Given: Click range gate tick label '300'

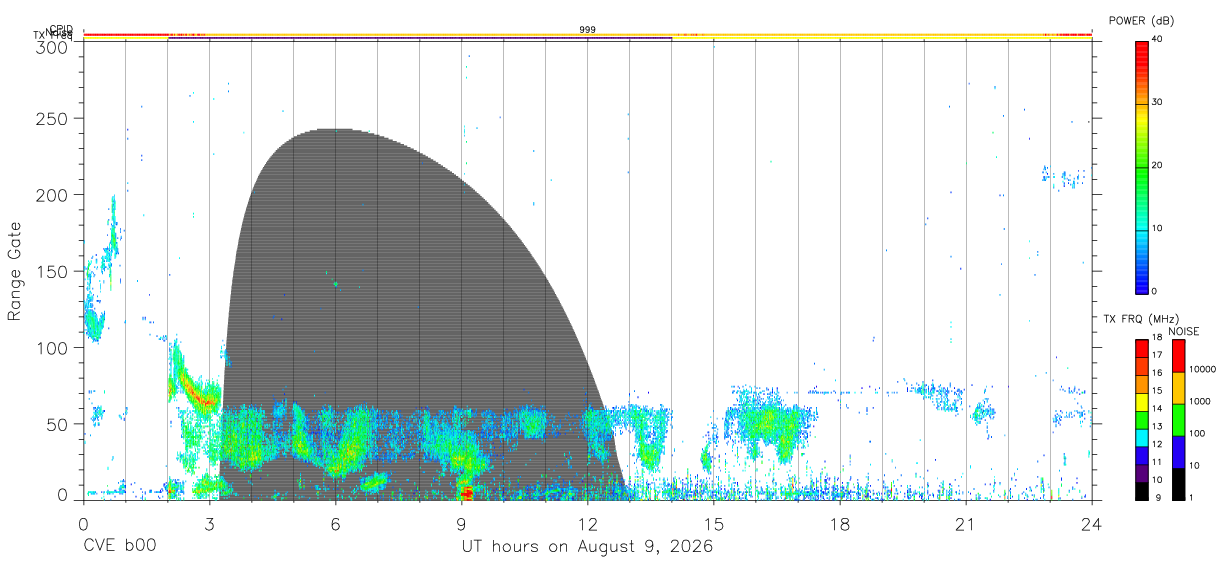Looking at the screenshot, I should pyautogui.click(x=54, y=46).
